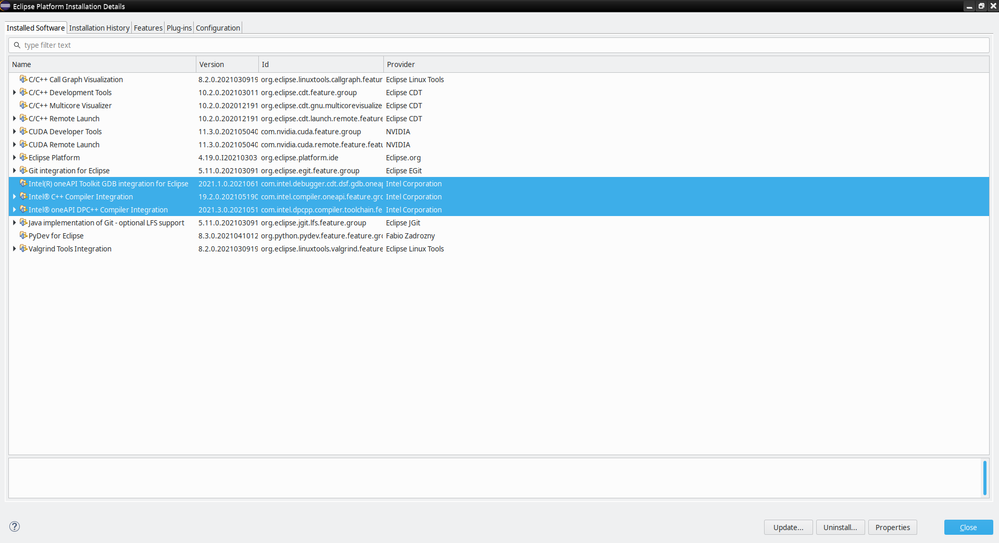Click the Intel C++ Compiler Integration icon
999x543 pixels.
(x=23, y=196)
